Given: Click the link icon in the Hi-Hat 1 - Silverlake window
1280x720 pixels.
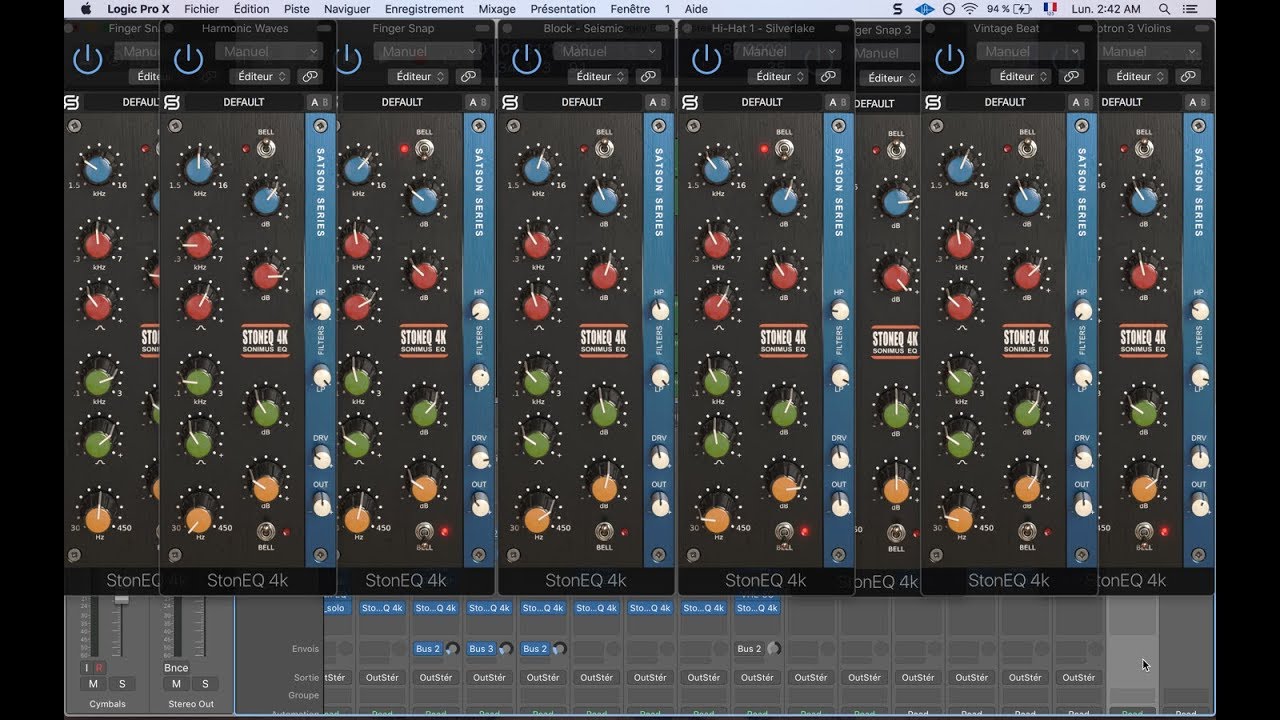Looking at the screenshot, I should pyautogui.click(x=828, y=76).
